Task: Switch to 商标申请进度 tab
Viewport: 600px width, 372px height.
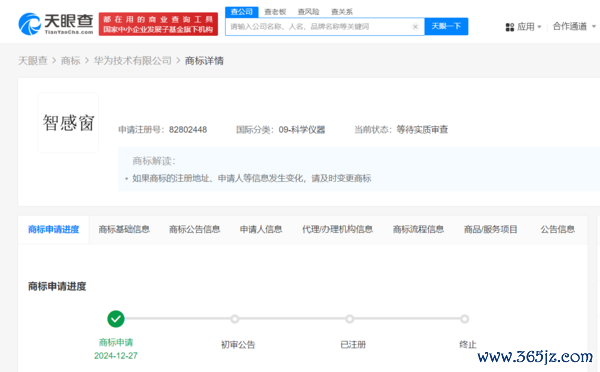Action: (x=54, y=229)
